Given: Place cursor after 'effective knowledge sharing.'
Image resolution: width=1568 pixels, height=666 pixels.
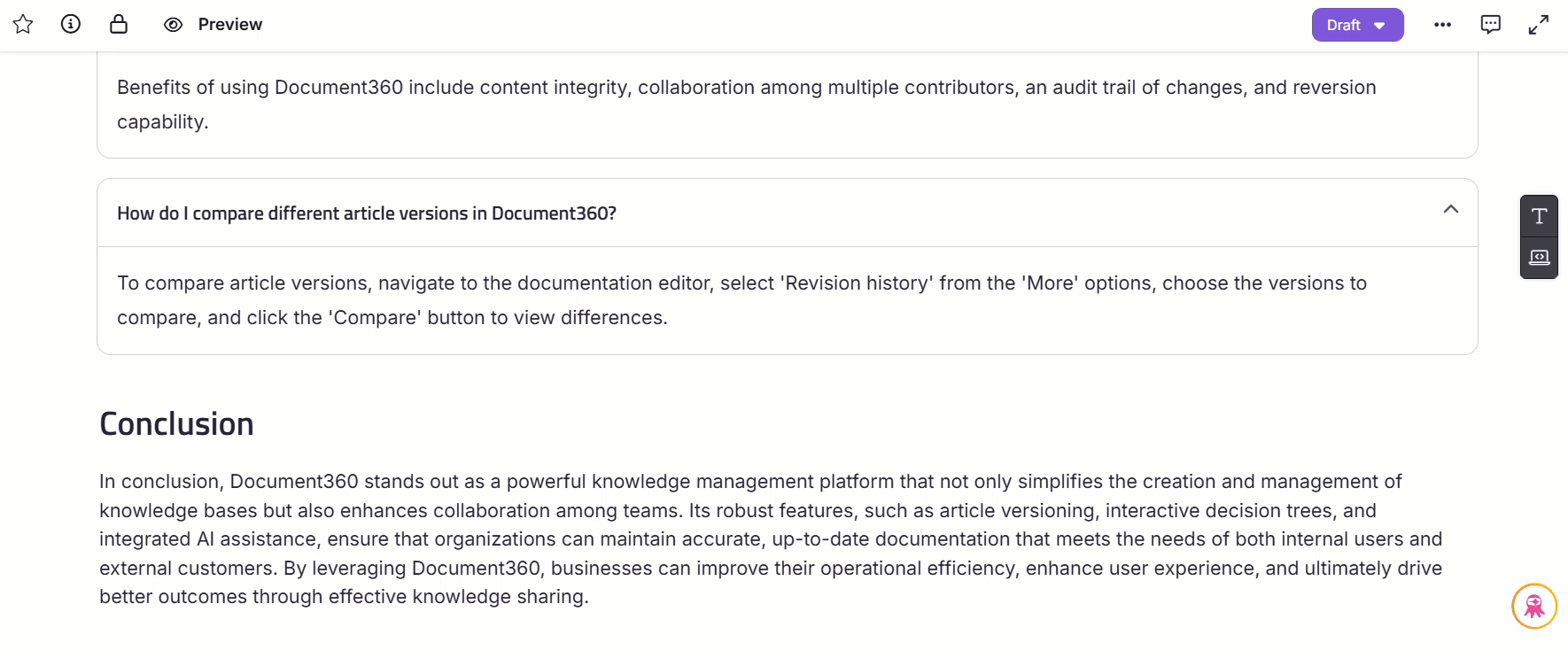Looking at the screenshot, I should coord(589,597).
